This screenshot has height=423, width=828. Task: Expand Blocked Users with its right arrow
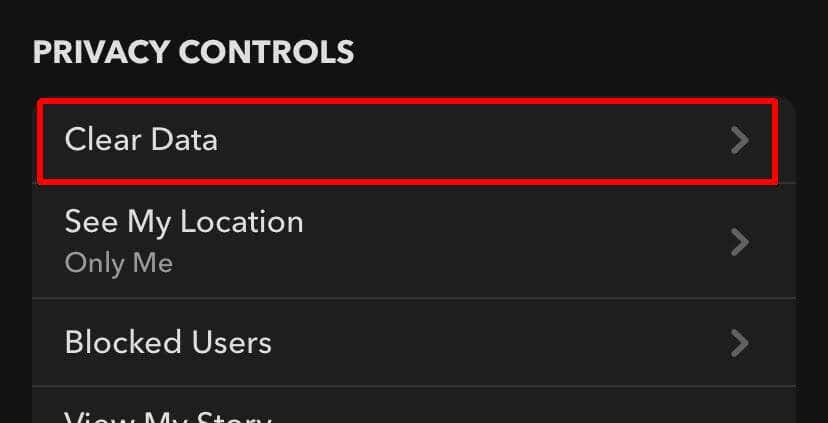click(x=739, y=343)
